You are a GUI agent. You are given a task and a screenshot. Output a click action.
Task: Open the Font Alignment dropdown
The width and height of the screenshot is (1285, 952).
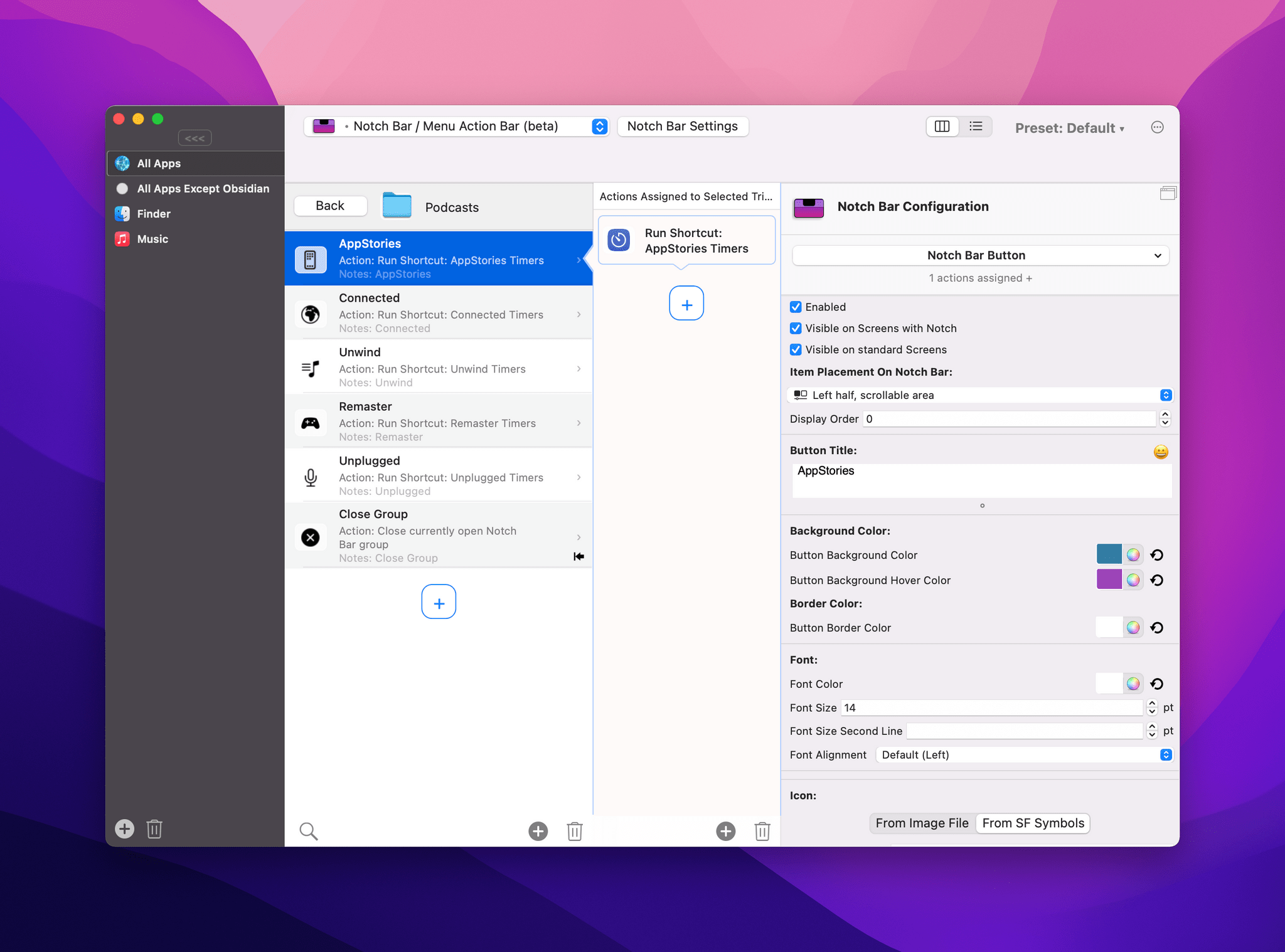[1023, 754]
